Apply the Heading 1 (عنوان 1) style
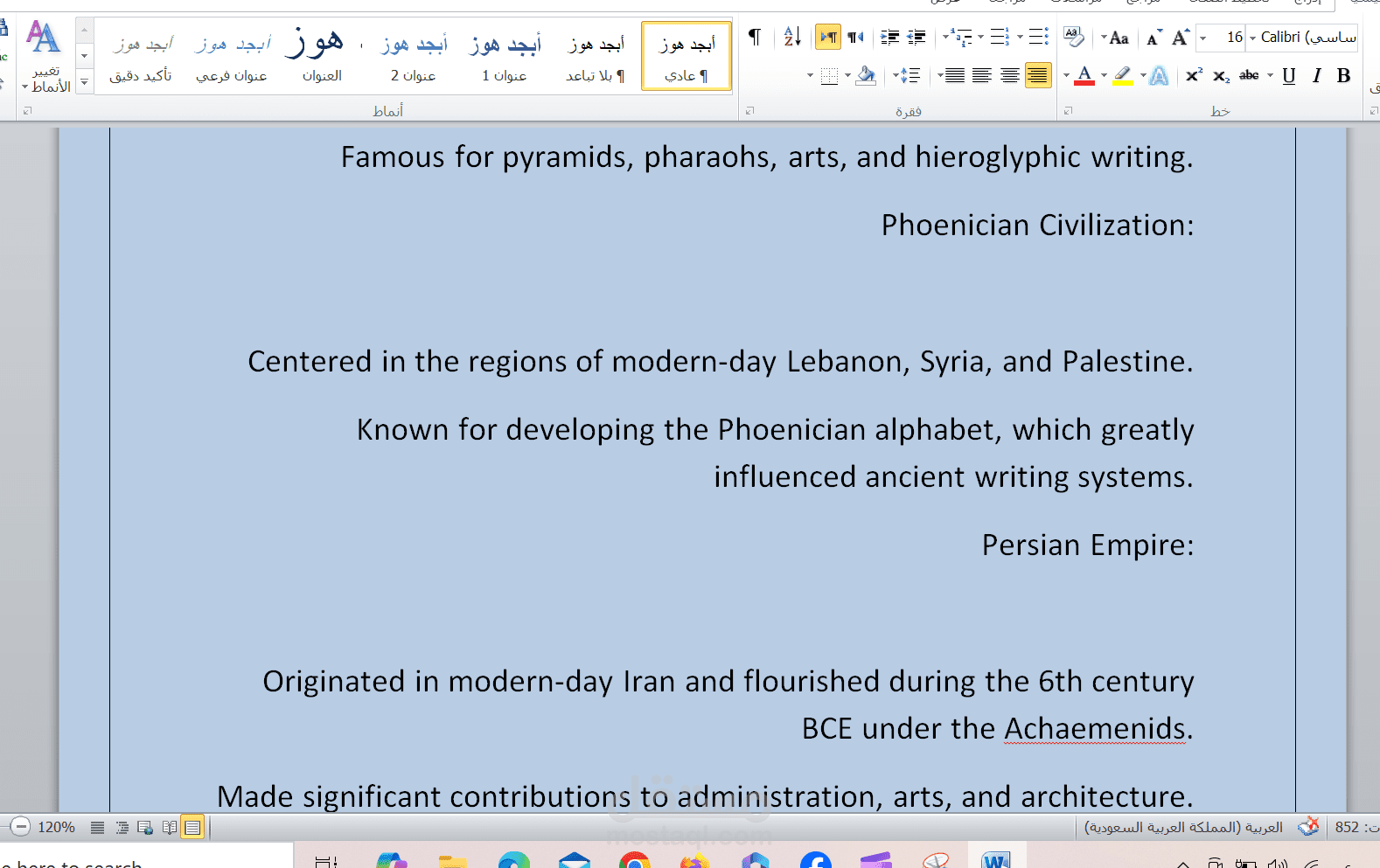Image resolution: width=1380 pixels, height=868 pixels. tap(505, 56)
